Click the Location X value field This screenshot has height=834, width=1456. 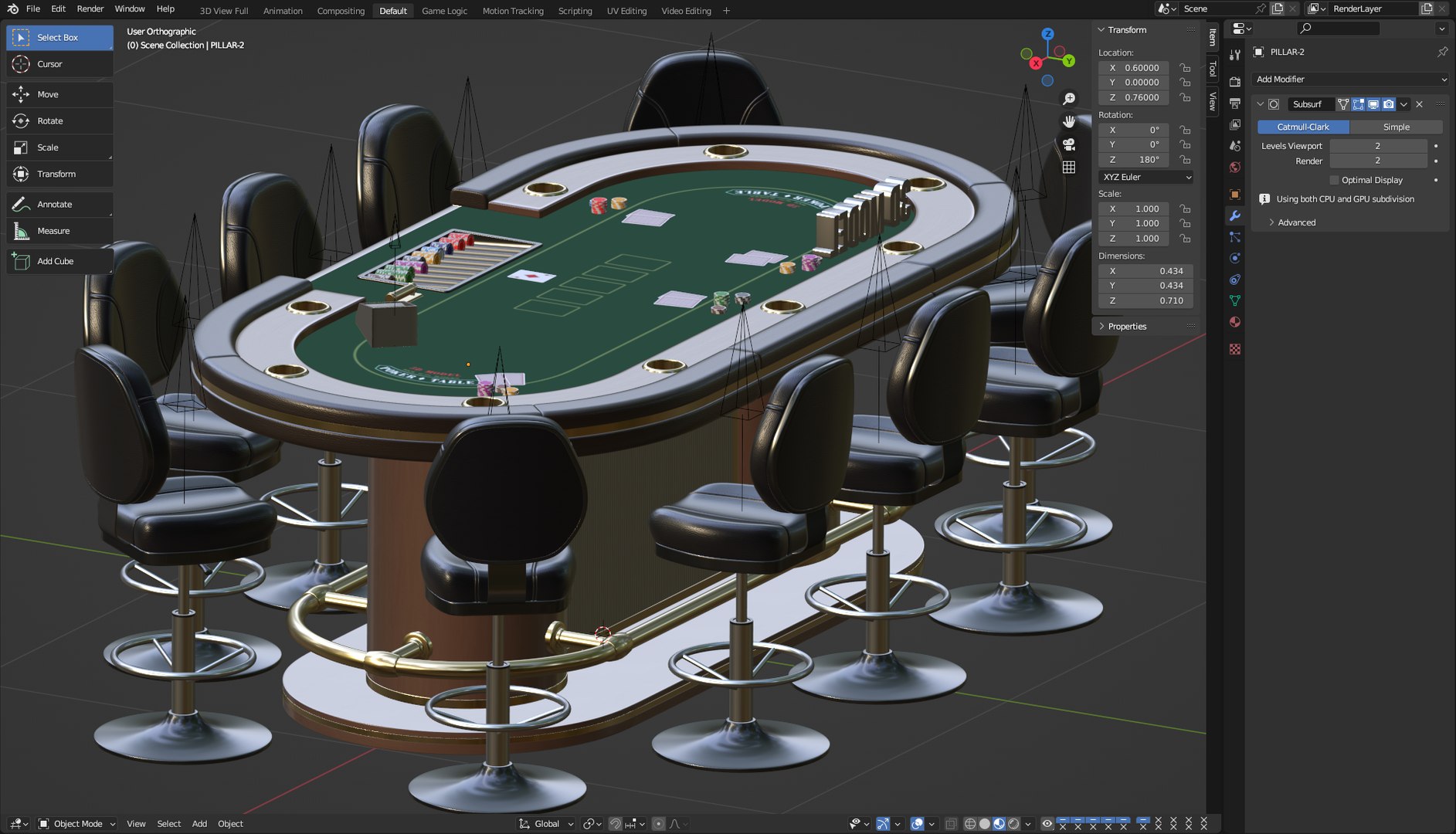[1134, 68]
